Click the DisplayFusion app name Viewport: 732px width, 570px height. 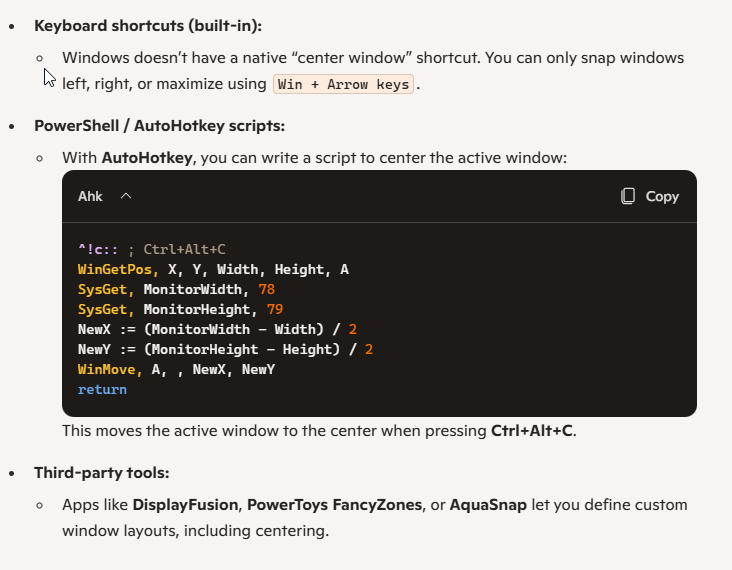click(x=187, y=505)
